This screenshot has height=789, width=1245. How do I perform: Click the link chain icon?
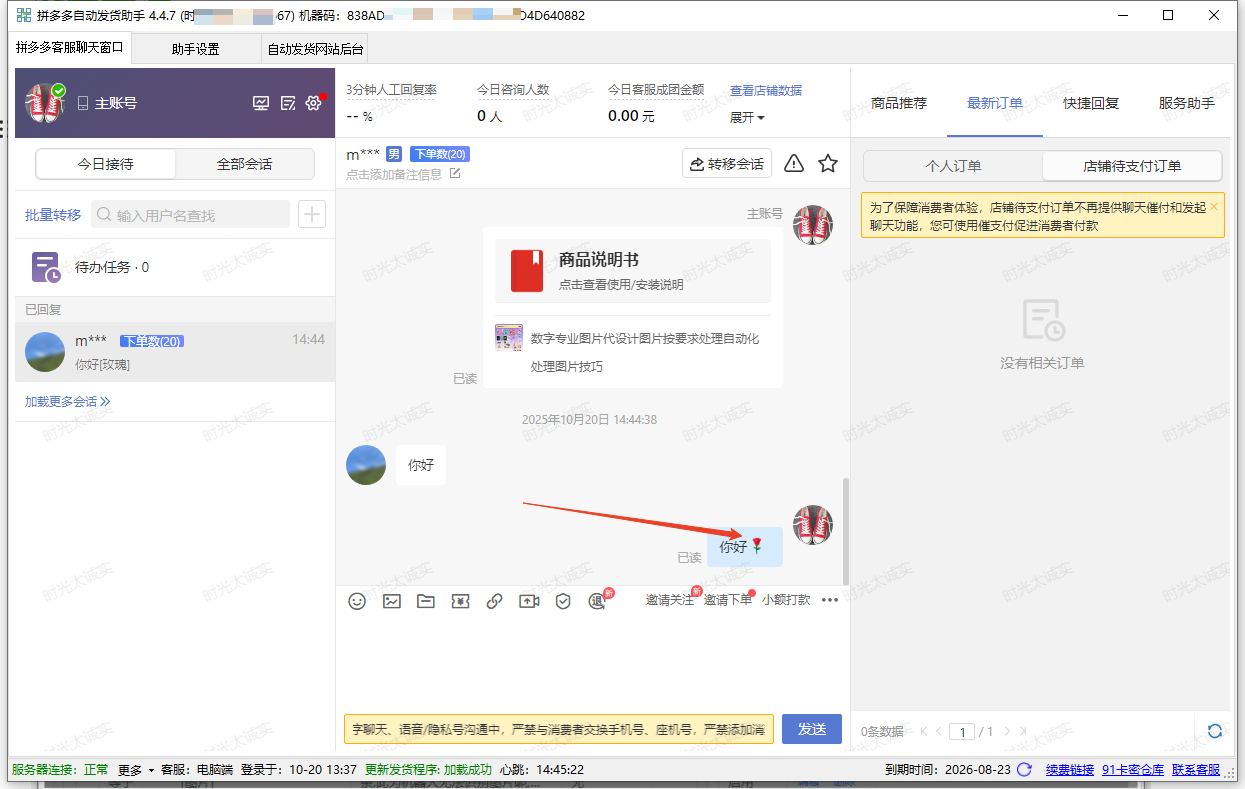494,601
